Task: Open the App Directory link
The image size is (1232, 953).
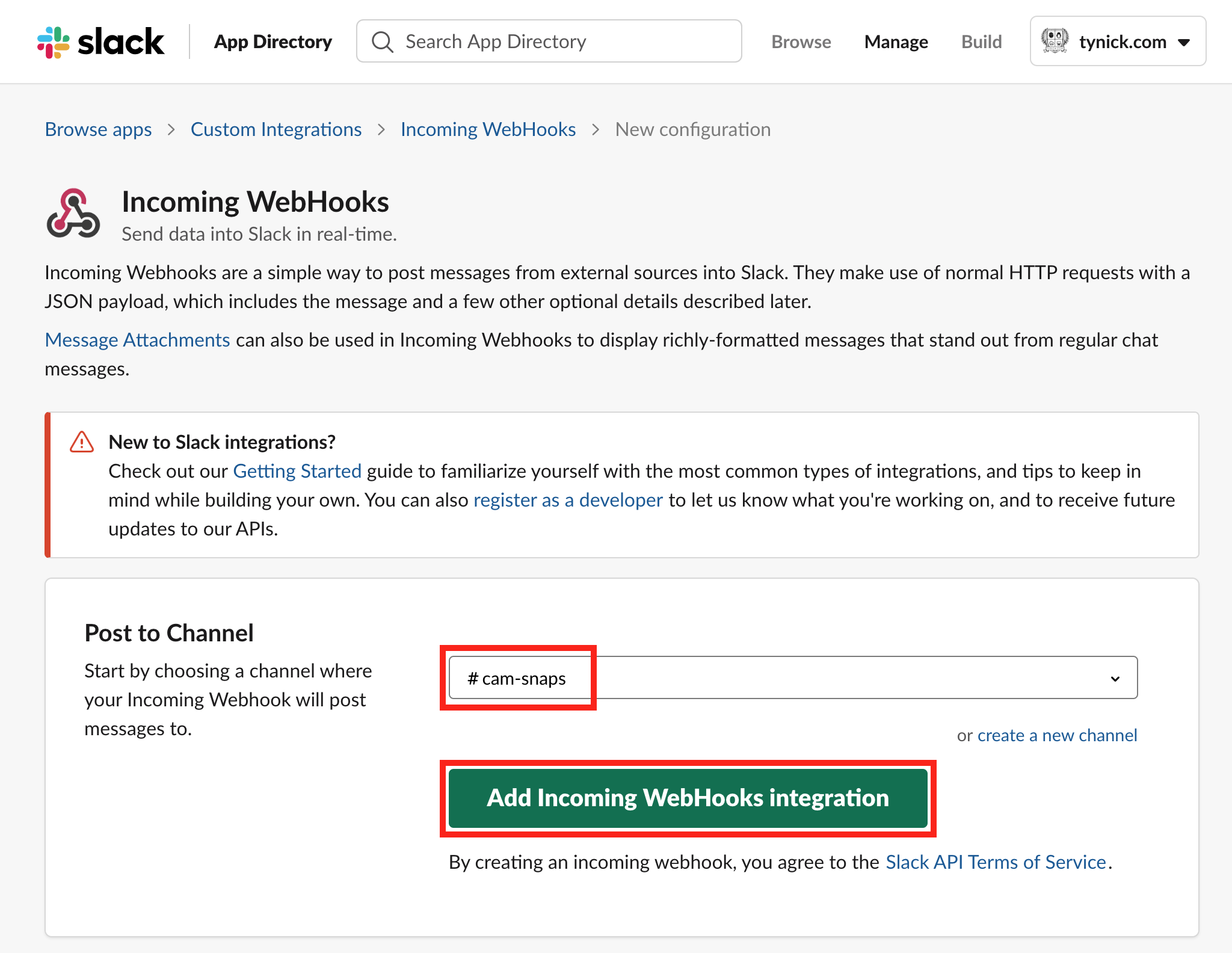Action: click(x=273, y=42)
